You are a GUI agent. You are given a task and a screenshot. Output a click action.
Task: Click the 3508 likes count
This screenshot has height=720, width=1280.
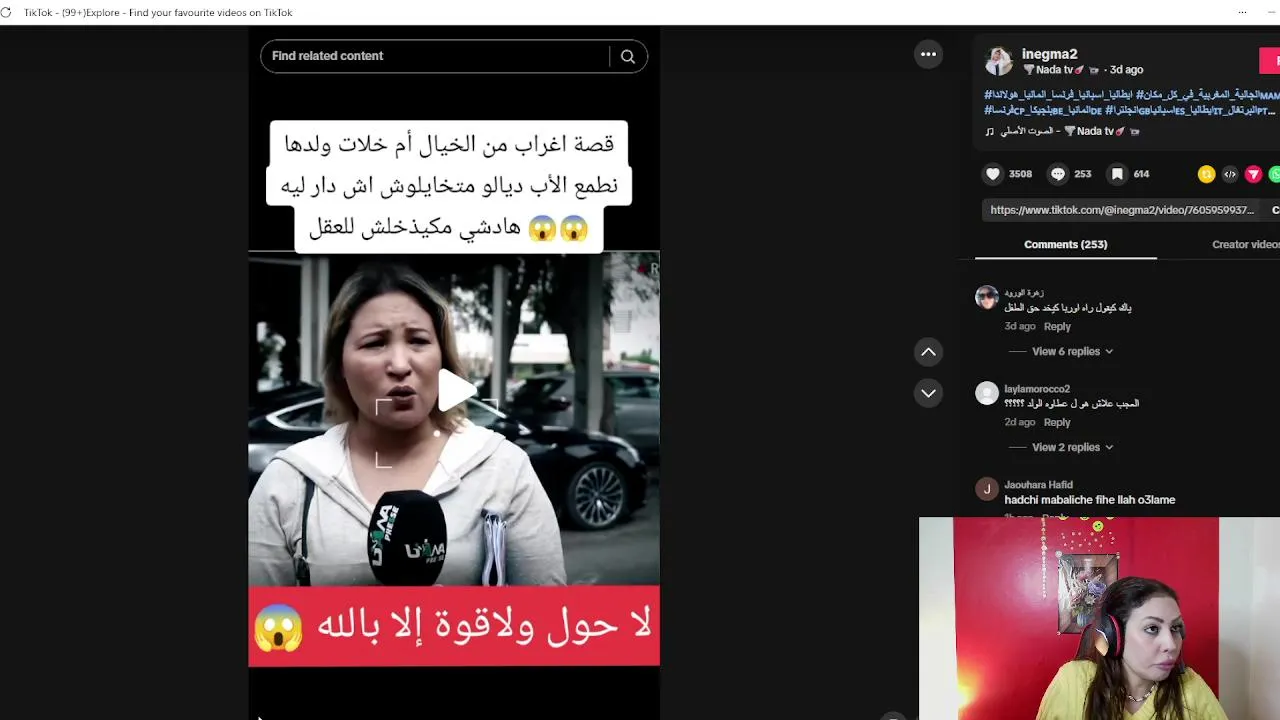[1020, 174]
